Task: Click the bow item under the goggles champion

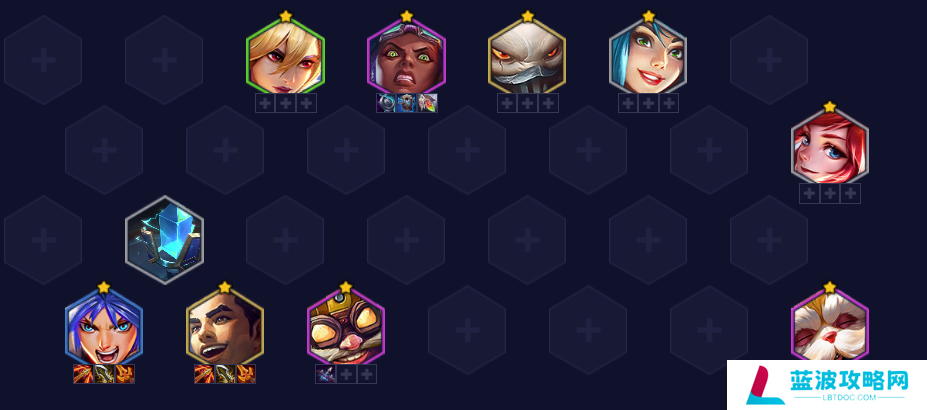Action: pyautogui.click(x=326, y=374)
